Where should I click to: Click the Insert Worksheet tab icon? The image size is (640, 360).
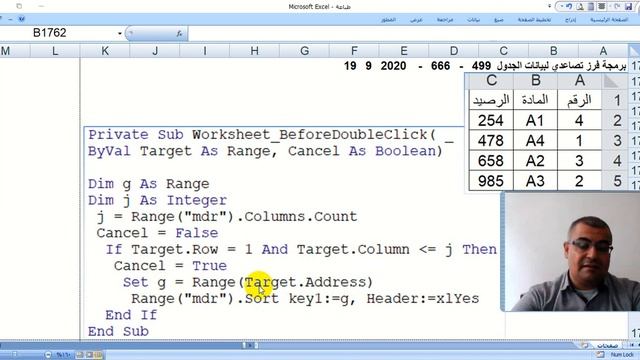(x=585, y=345)
